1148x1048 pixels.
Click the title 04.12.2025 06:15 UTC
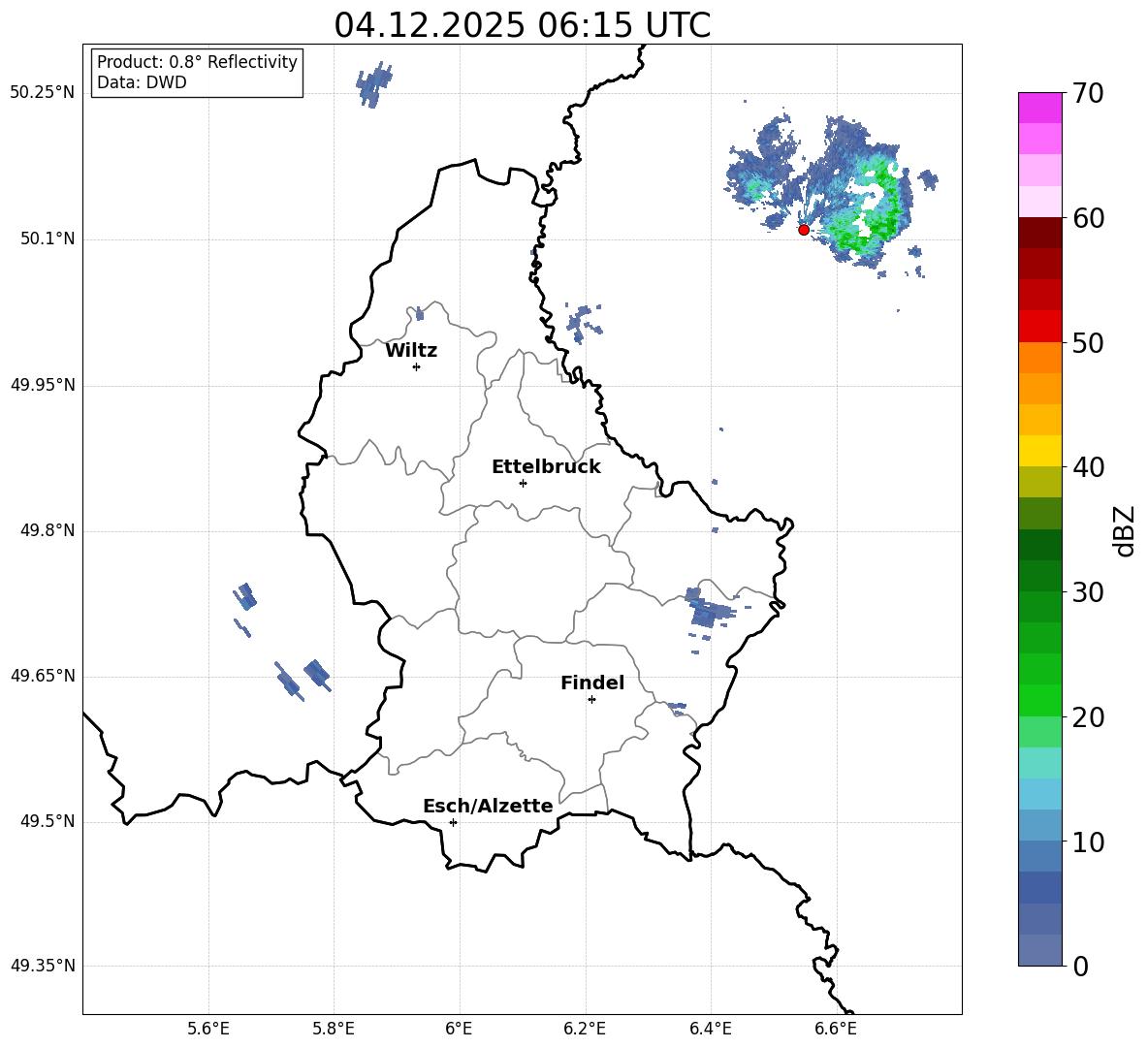tap(522, 25)
